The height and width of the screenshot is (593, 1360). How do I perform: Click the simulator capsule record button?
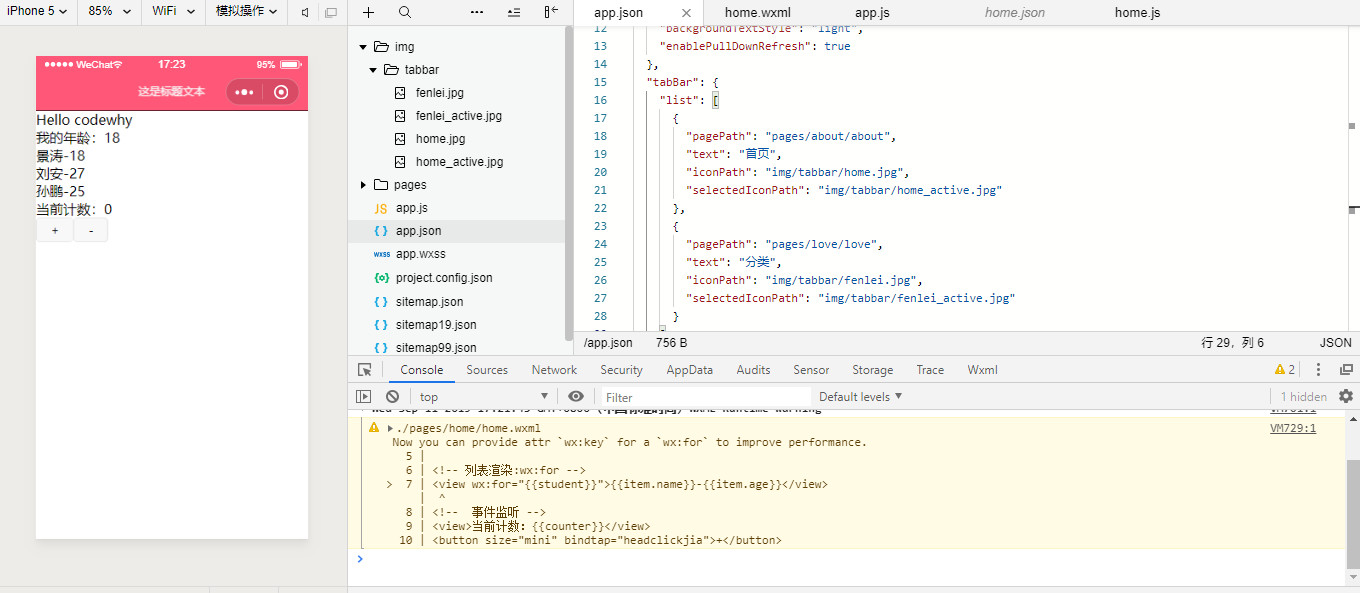tap(281, 92)
